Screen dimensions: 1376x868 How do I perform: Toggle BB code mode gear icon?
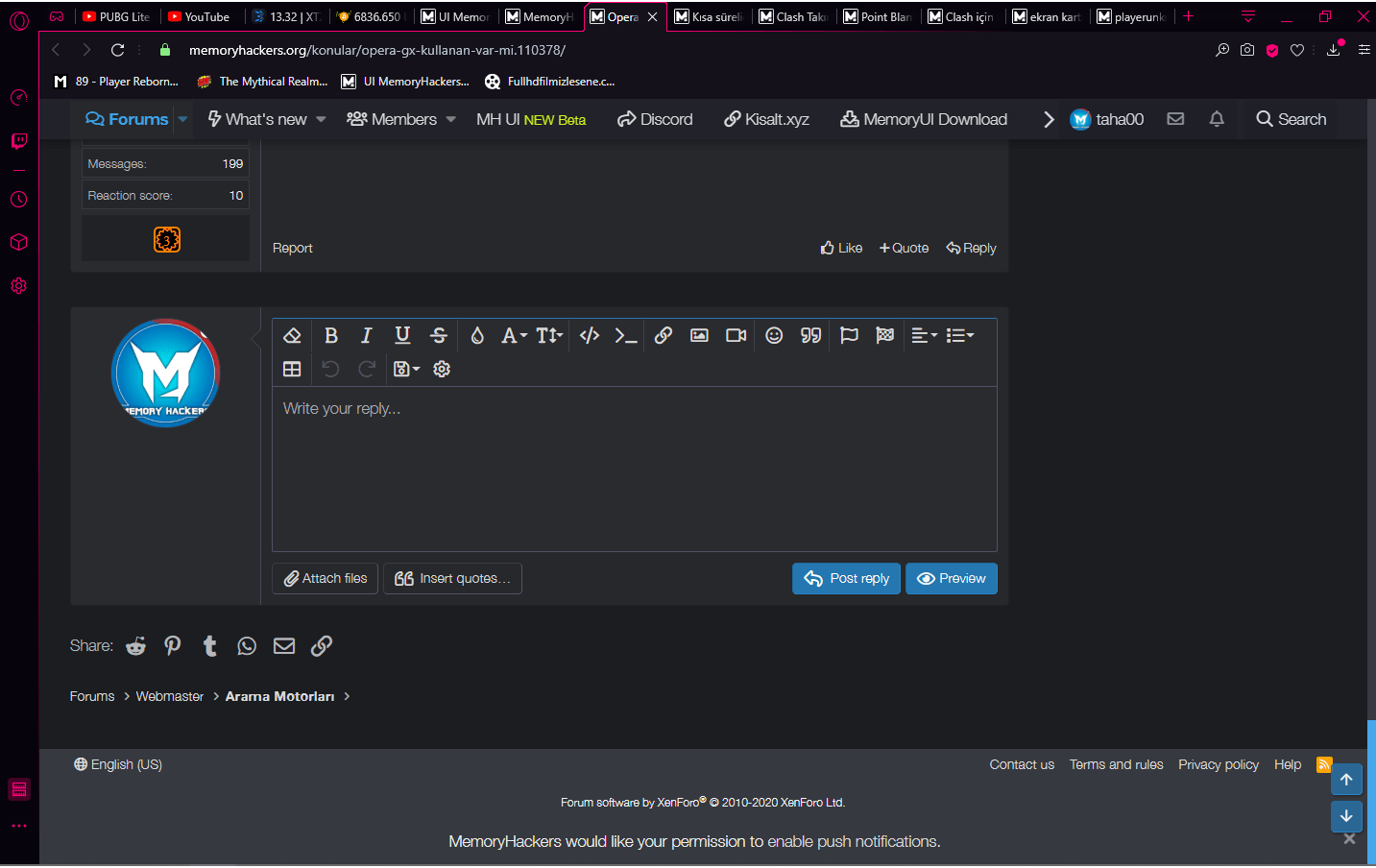pos(442,370)
